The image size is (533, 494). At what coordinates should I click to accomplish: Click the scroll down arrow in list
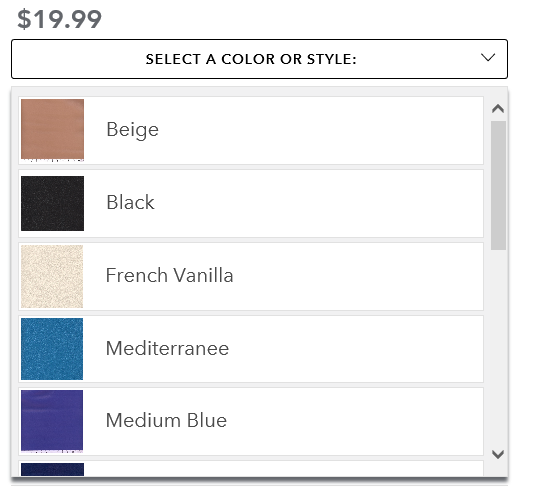[498, 454]
